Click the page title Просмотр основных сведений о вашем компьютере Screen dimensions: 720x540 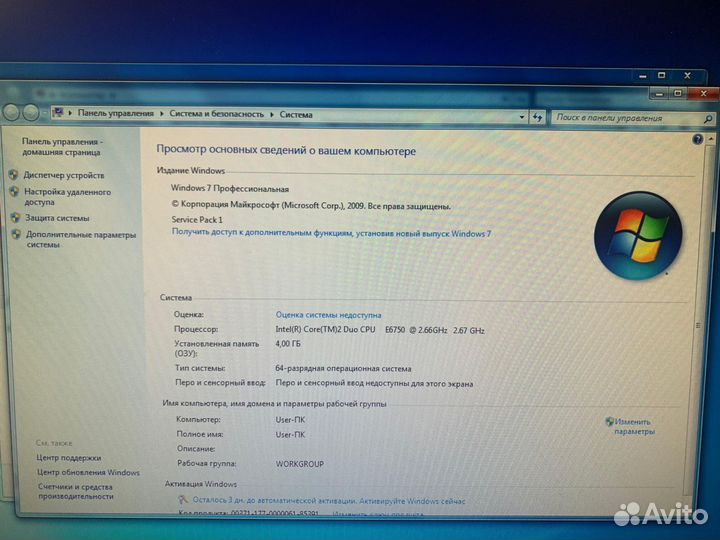coord(286,151)
